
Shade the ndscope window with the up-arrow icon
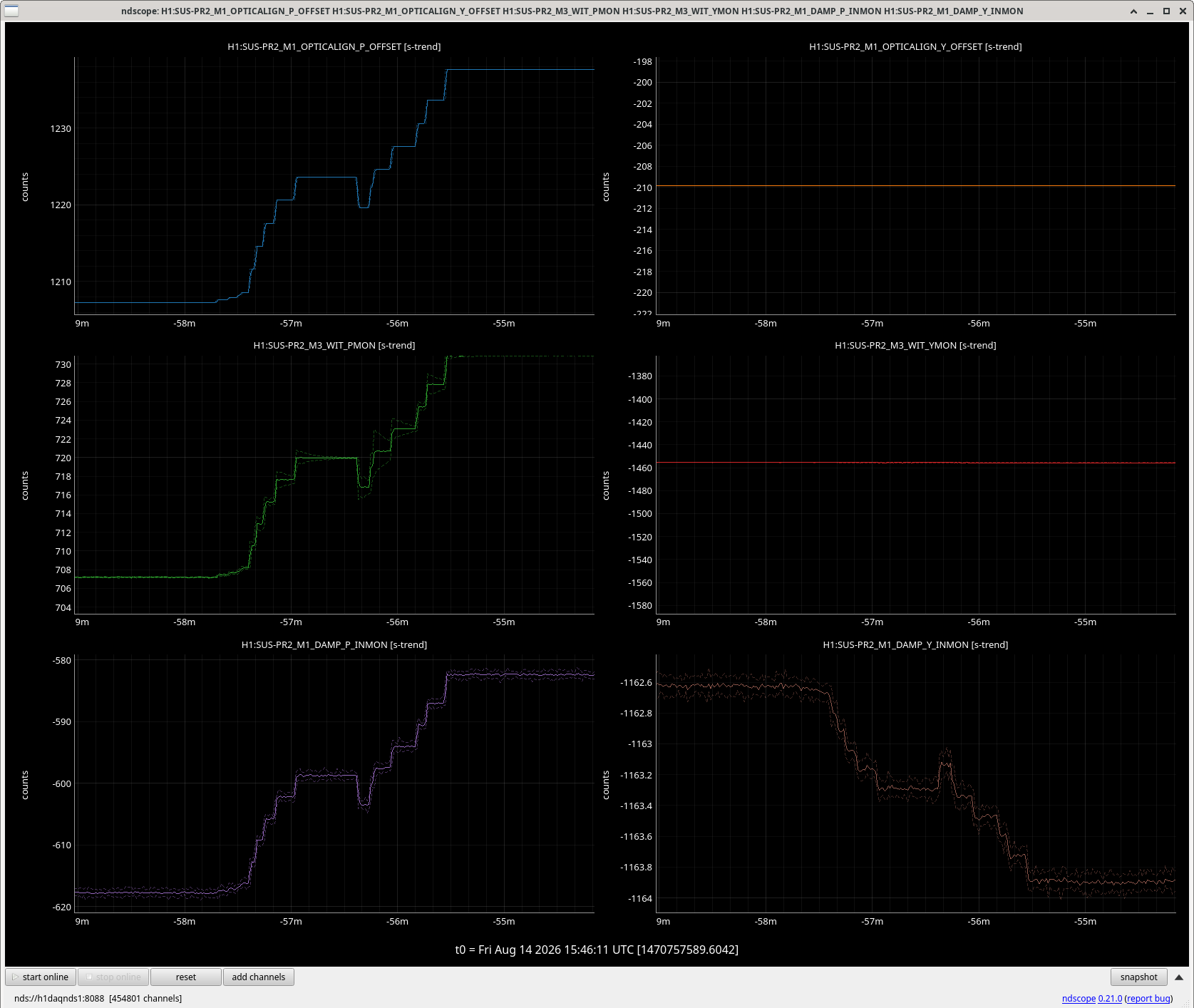tap(1134, 11)
